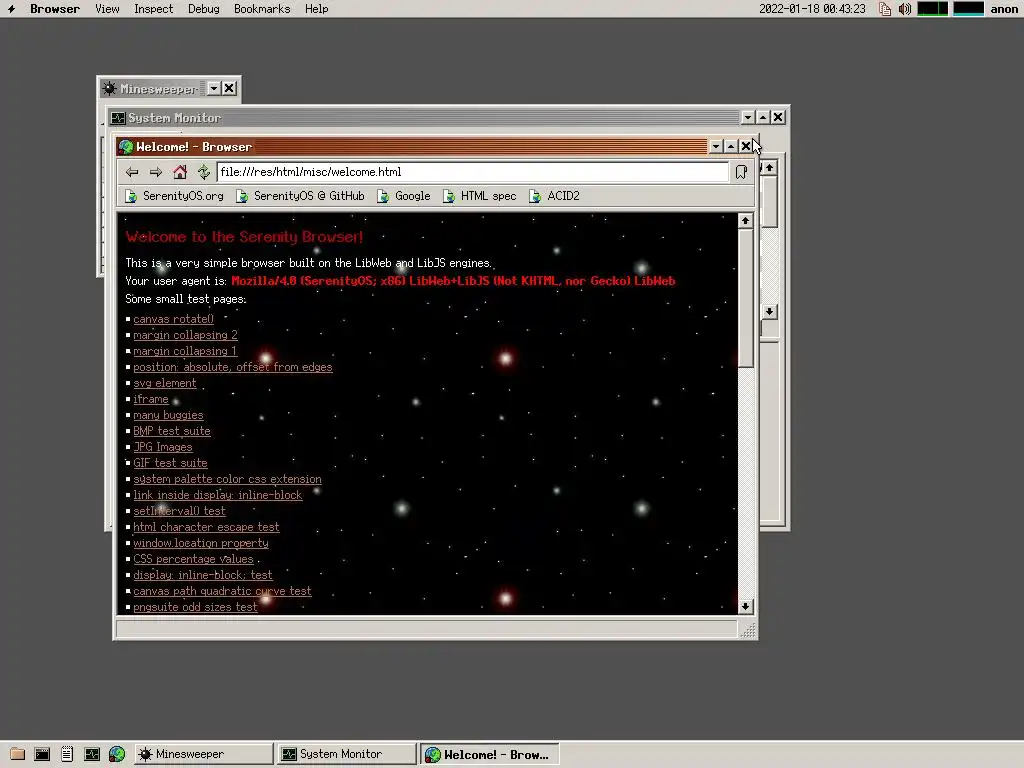
Task: Go forward using the forward arrow
Action: click(155, 172)
